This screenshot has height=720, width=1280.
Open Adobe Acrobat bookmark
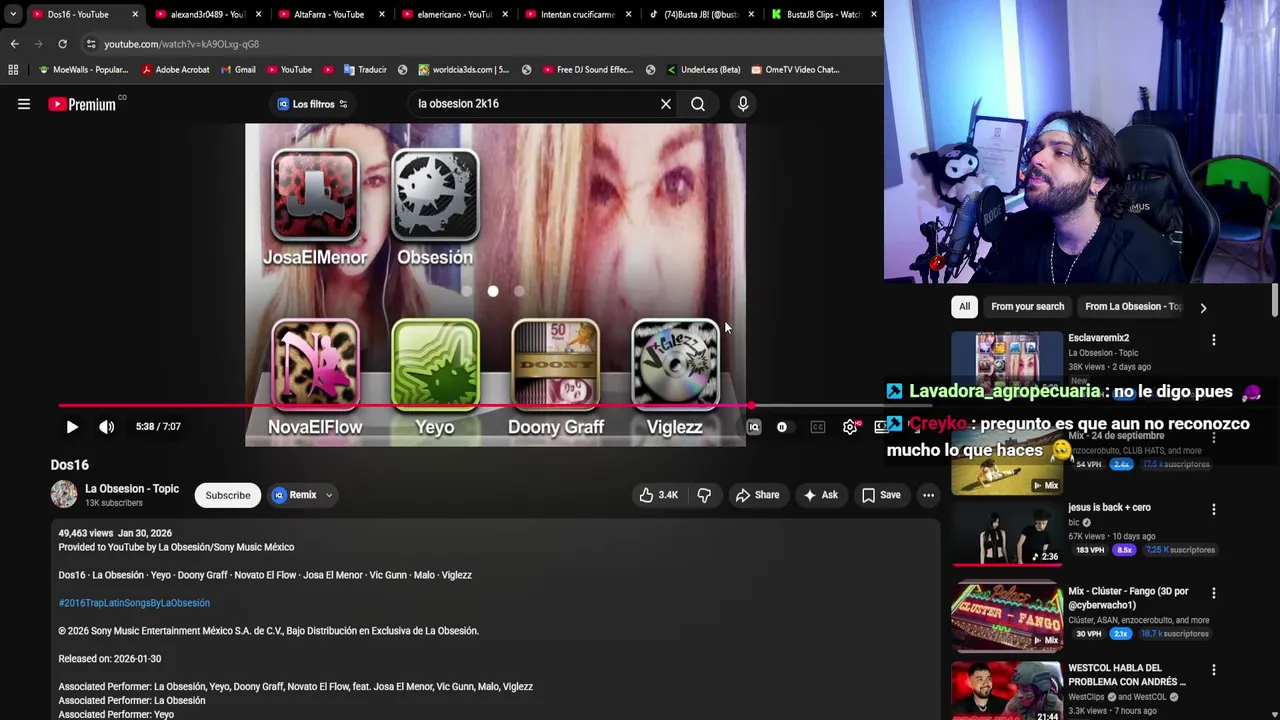click(175, 70)
